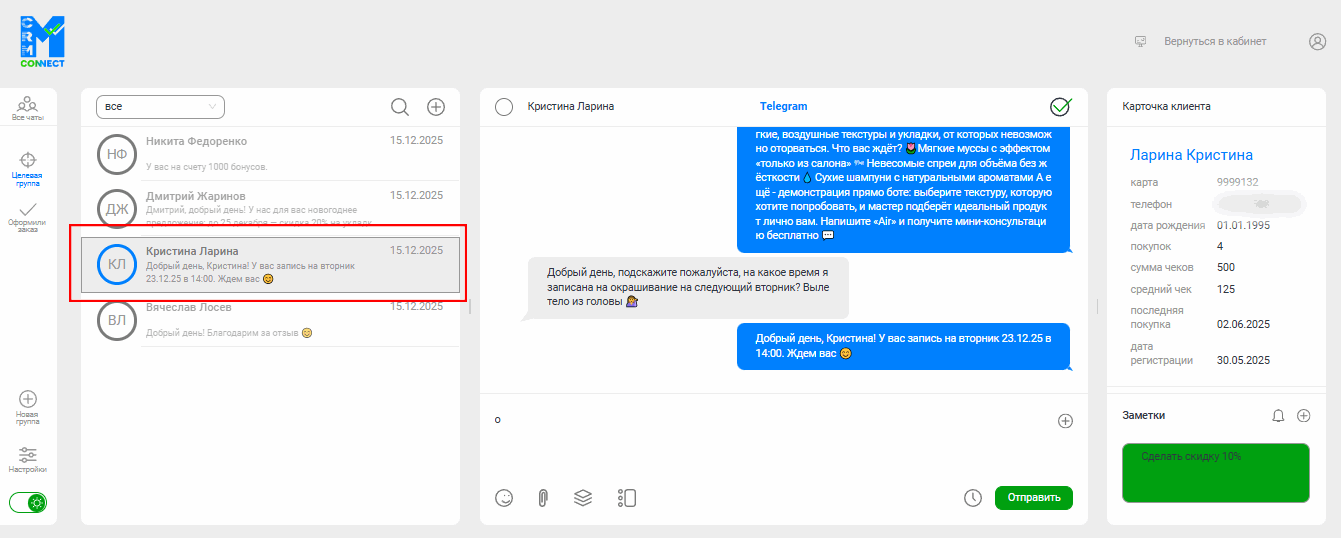Click the НФ avatar circle
The width and height of the screenshot is (1341, 538).
(x=117, y=154)
